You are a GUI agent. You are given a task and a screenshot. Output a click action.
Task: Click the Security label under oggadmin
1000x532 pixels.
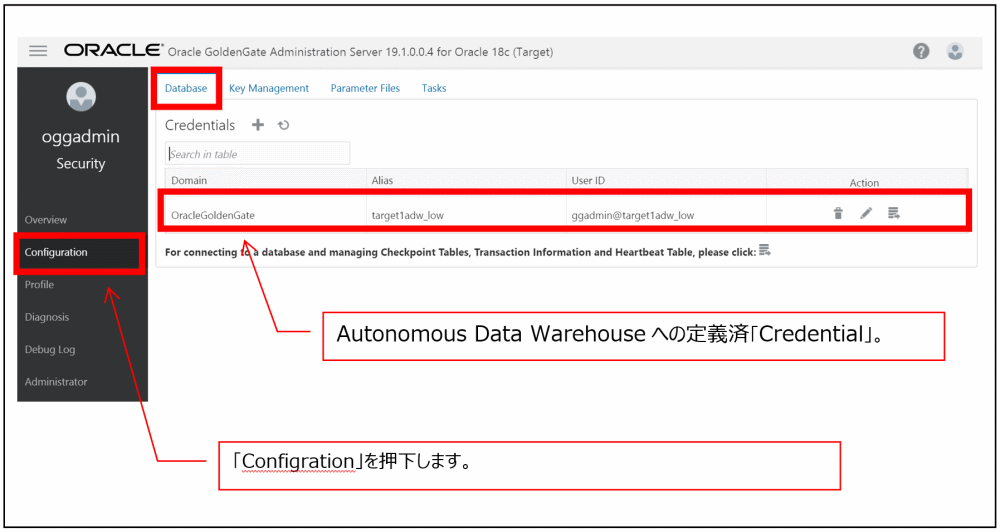click(80, 163)
